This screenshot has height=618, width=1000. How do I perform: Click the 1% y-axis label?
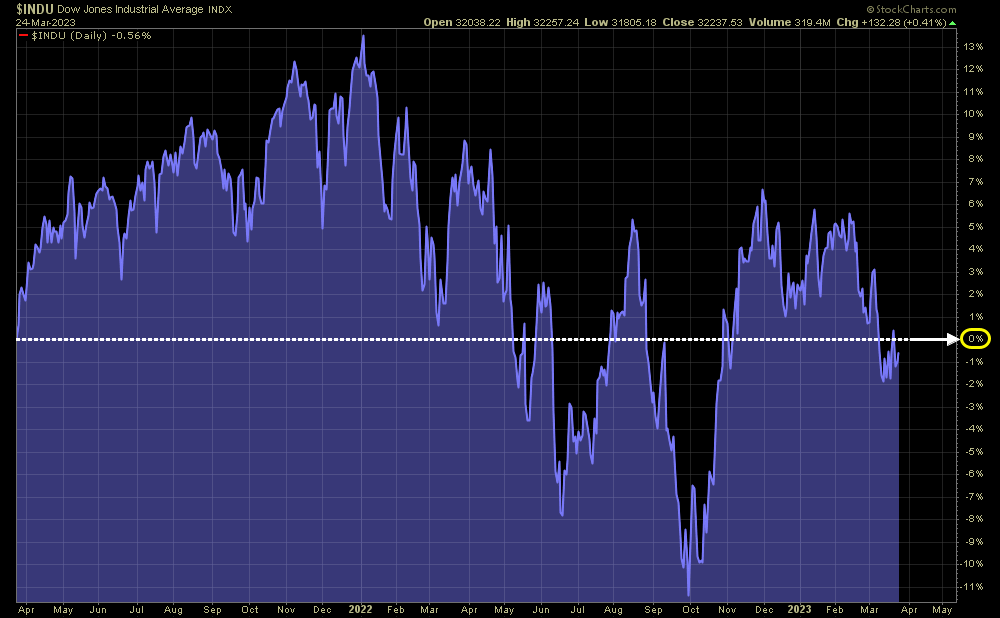pyautogui.click(x=975, y=316)
